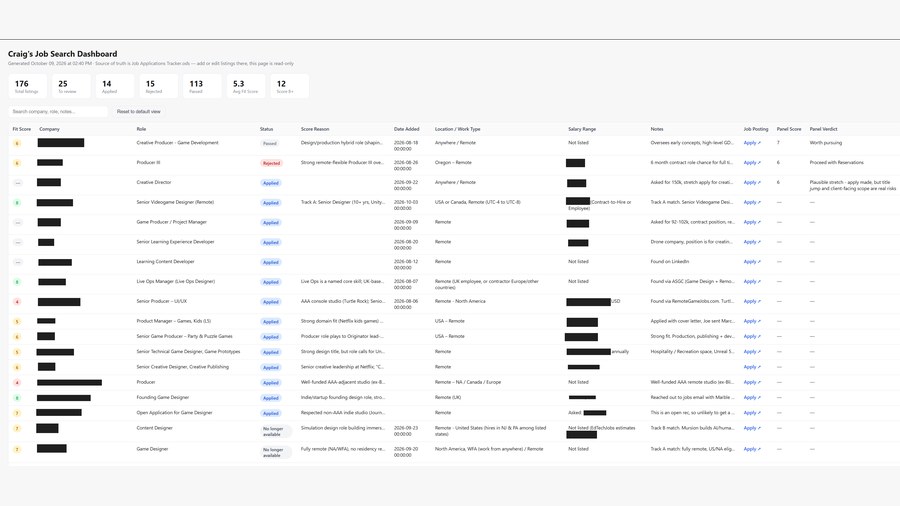
Task: Open Apply link for Producer III row
Action: click(752, 162)
